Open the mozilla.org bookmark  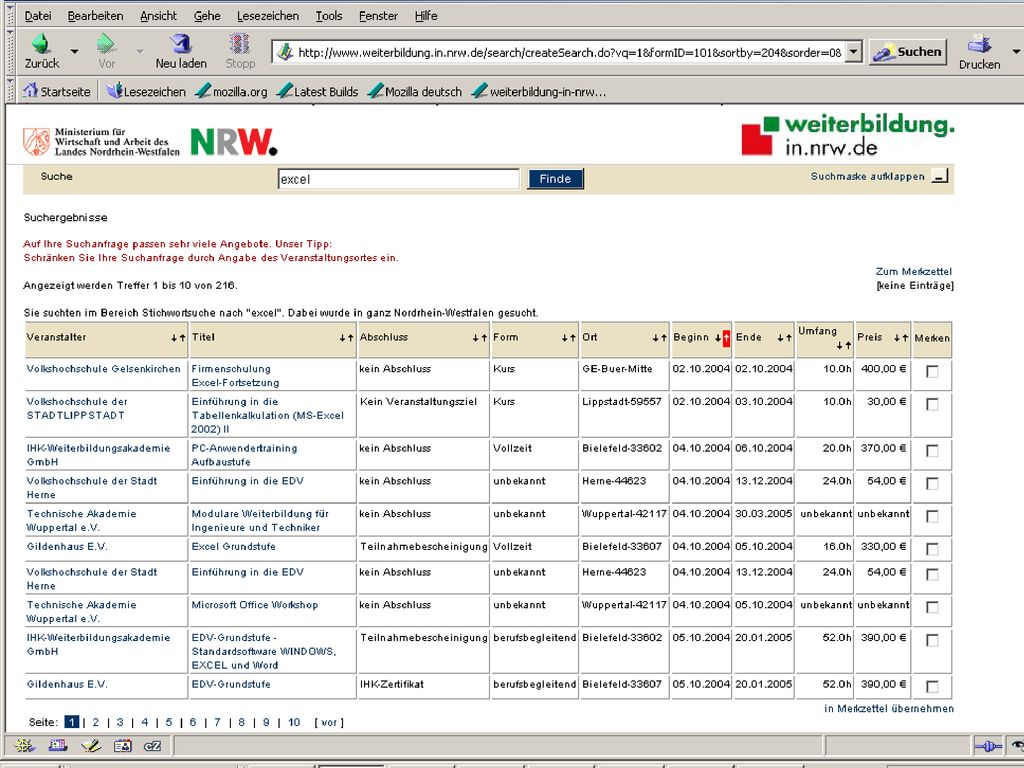pos(232,91)
